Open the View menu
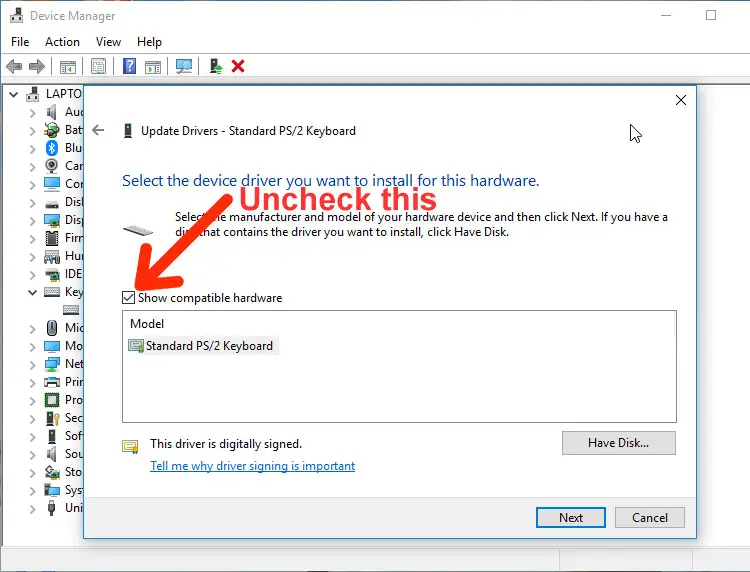Image resolution: width=750 pixels, height=572 pixels. click(x=108, y=42)
